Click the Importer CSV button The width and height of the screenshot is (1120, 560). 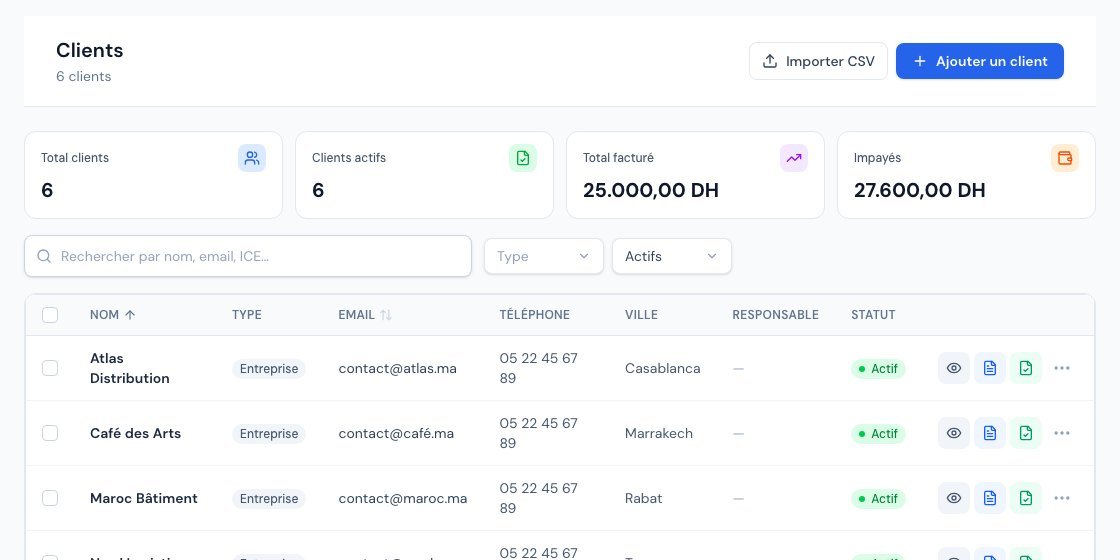(x=818, y=61)
